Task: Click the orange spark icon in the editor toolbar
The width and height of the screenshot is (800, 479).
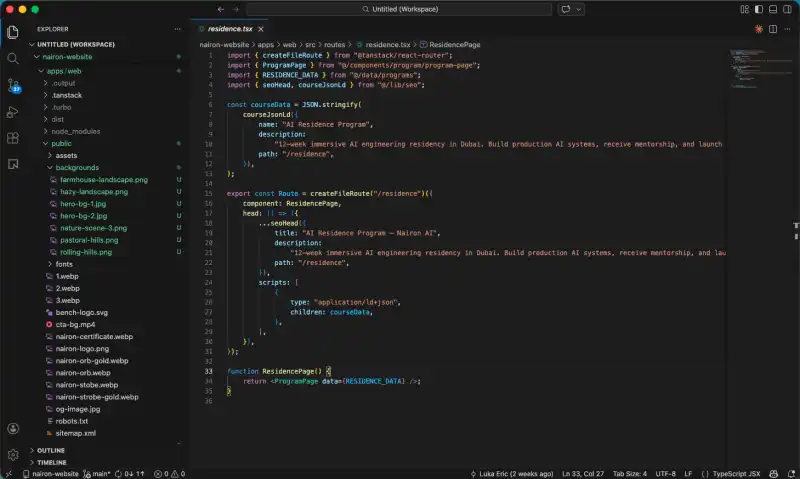Action: click(x=759, y=29)
